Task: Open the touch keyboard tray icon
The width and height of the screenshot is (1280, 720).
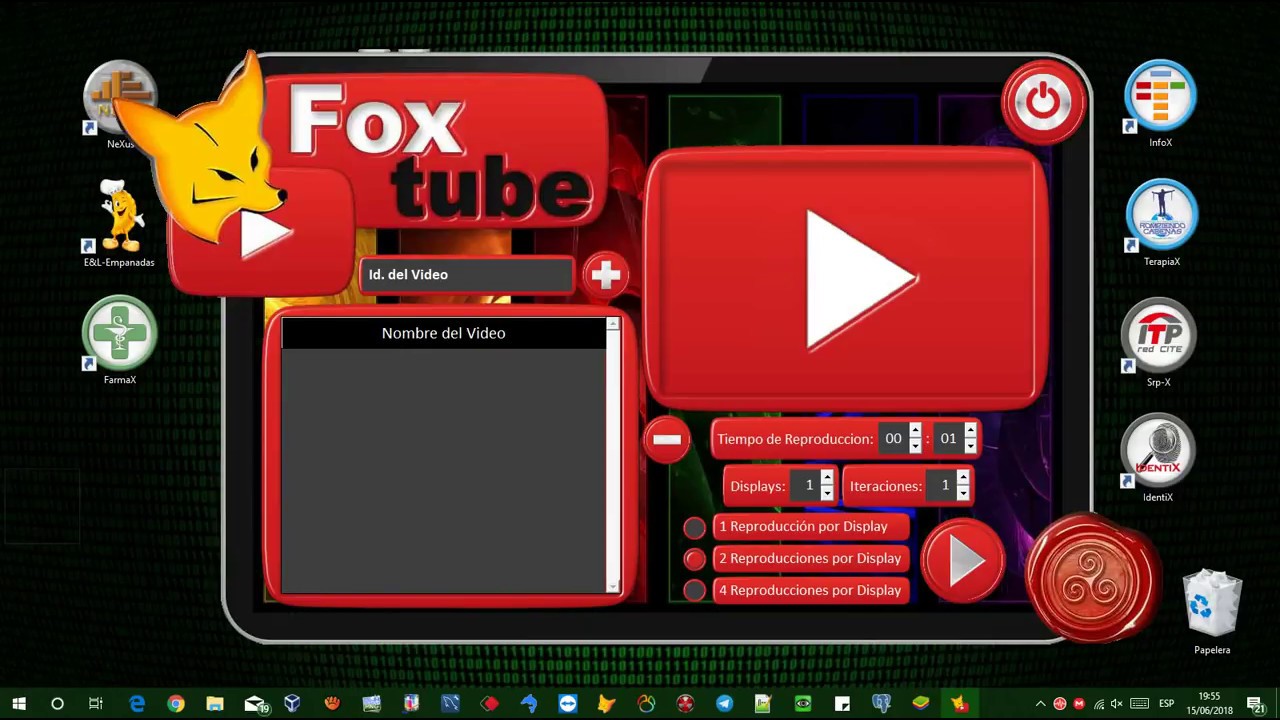Action: [1138, 704]
